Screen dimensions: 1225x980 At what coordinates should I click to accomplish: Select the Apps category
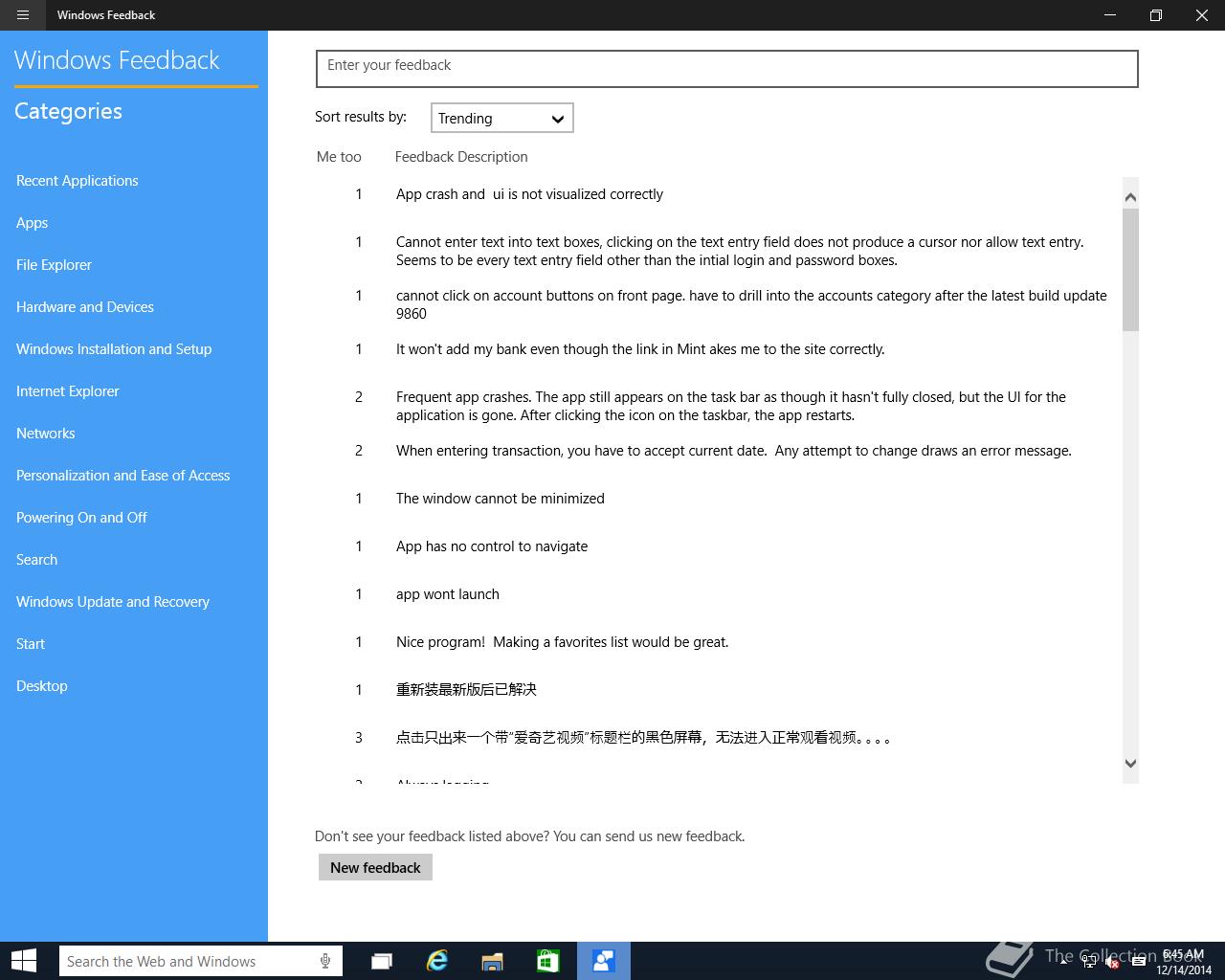[x=33, y=223]
